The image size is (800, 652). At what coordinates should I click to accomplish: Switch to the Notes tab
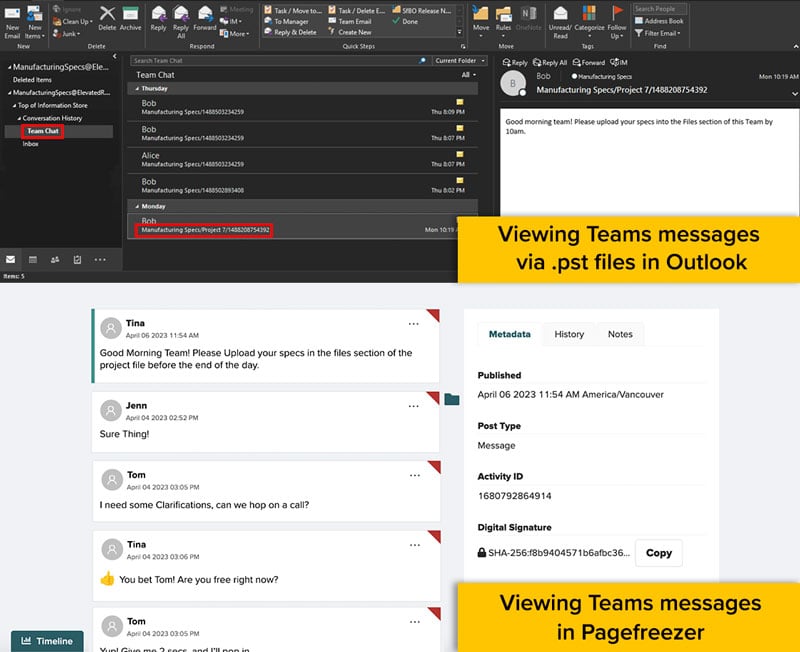coord(620,334)
